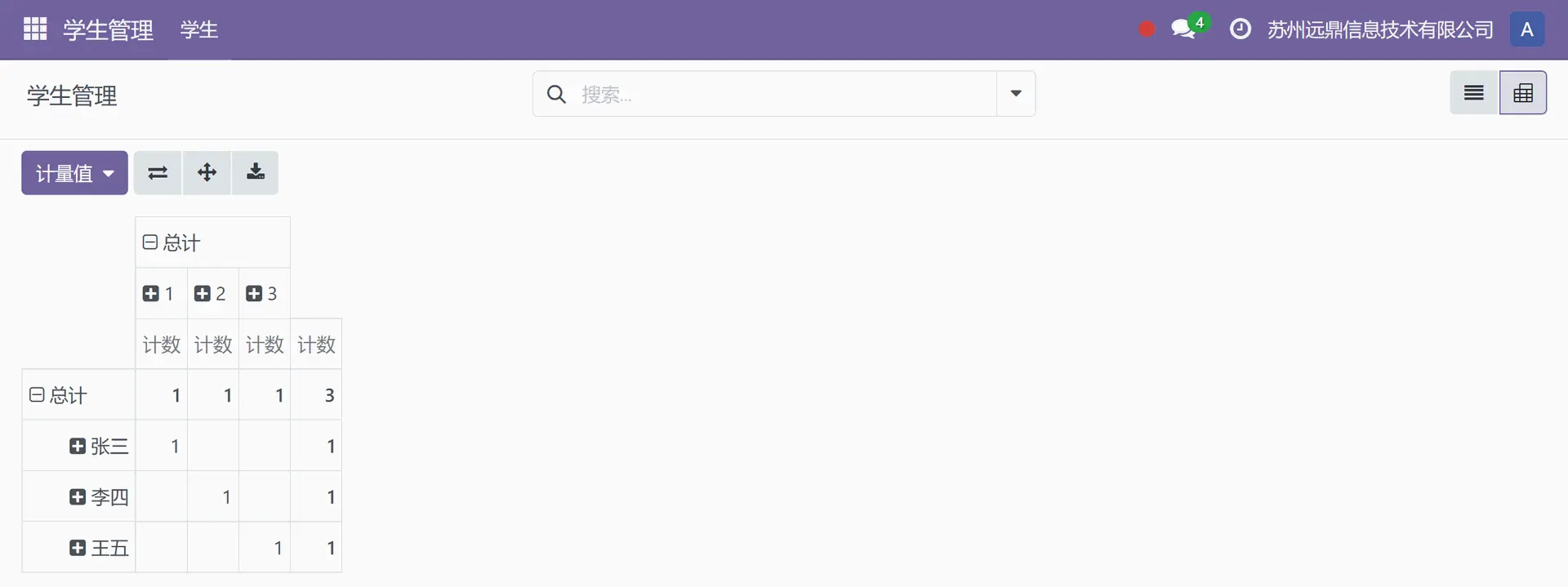Switch to list view

click(x=1474, y=93)
